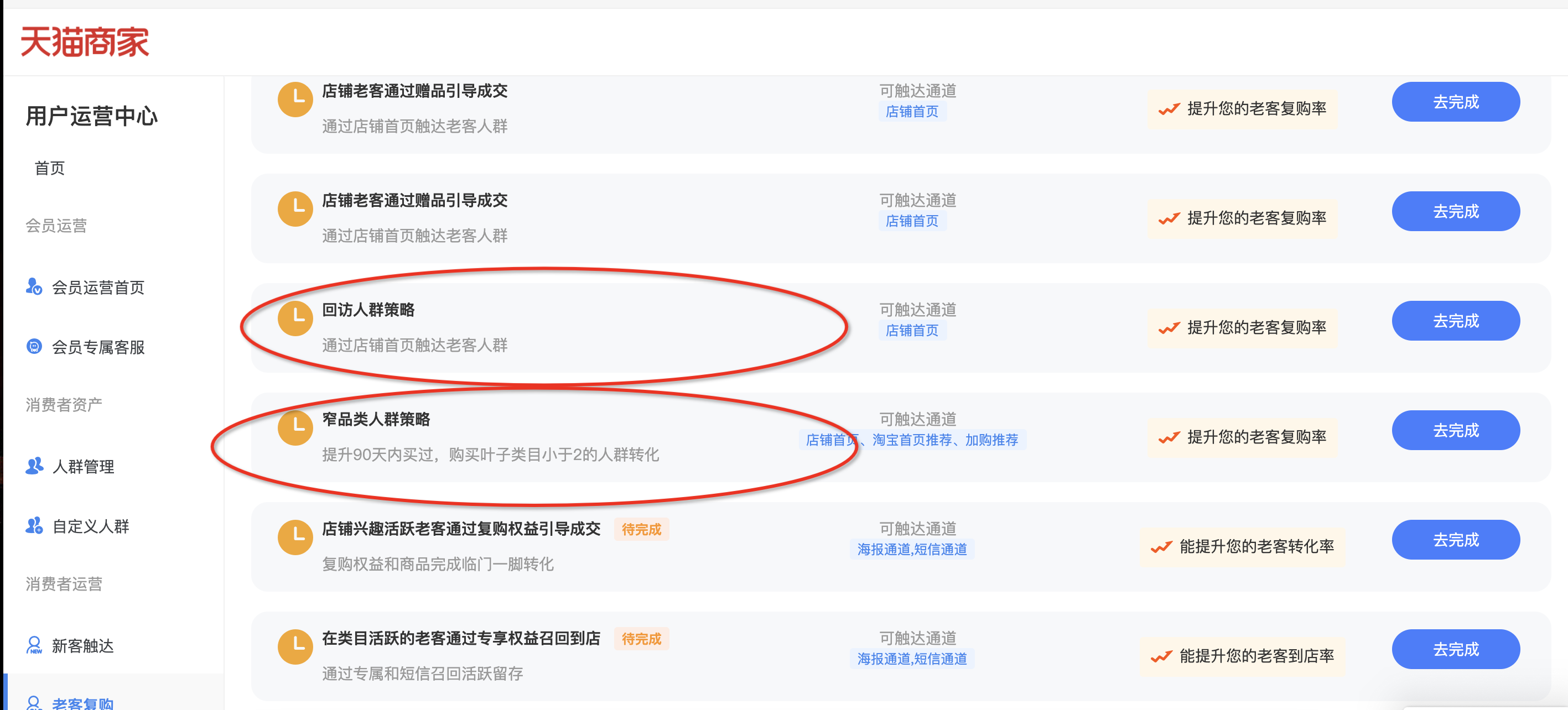
Task: Click the 会员专属客服 headset icon
Action: (x=34, y=347)
